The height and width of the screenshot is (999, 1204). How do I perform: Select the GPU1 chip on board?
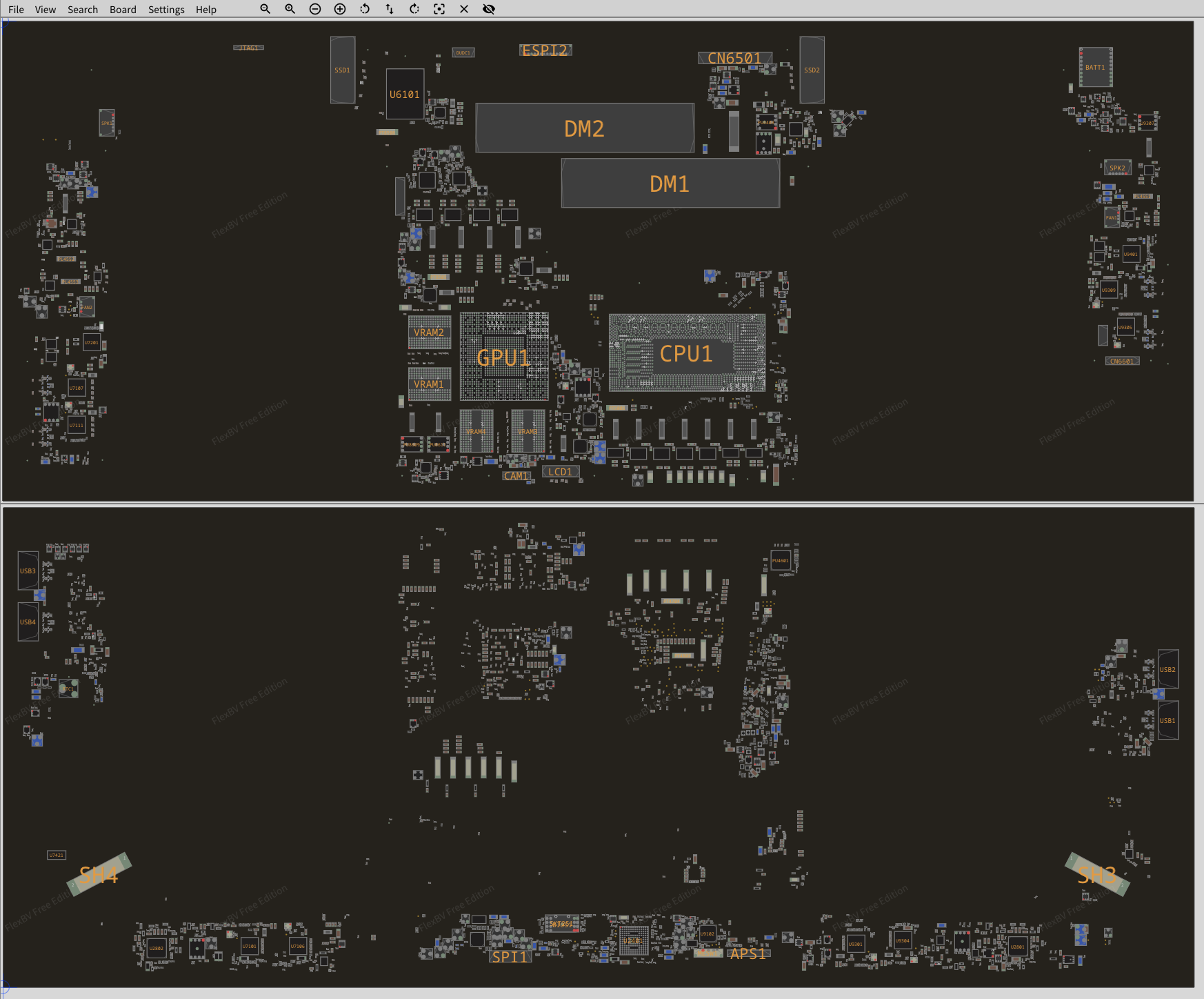(503, 357)
